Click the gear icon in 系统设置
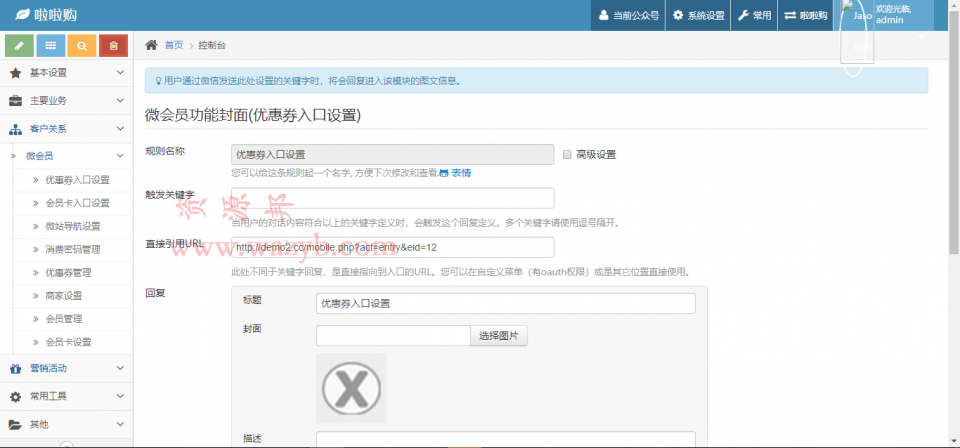This screenshot has width=960, height=448. click(678, 15)
